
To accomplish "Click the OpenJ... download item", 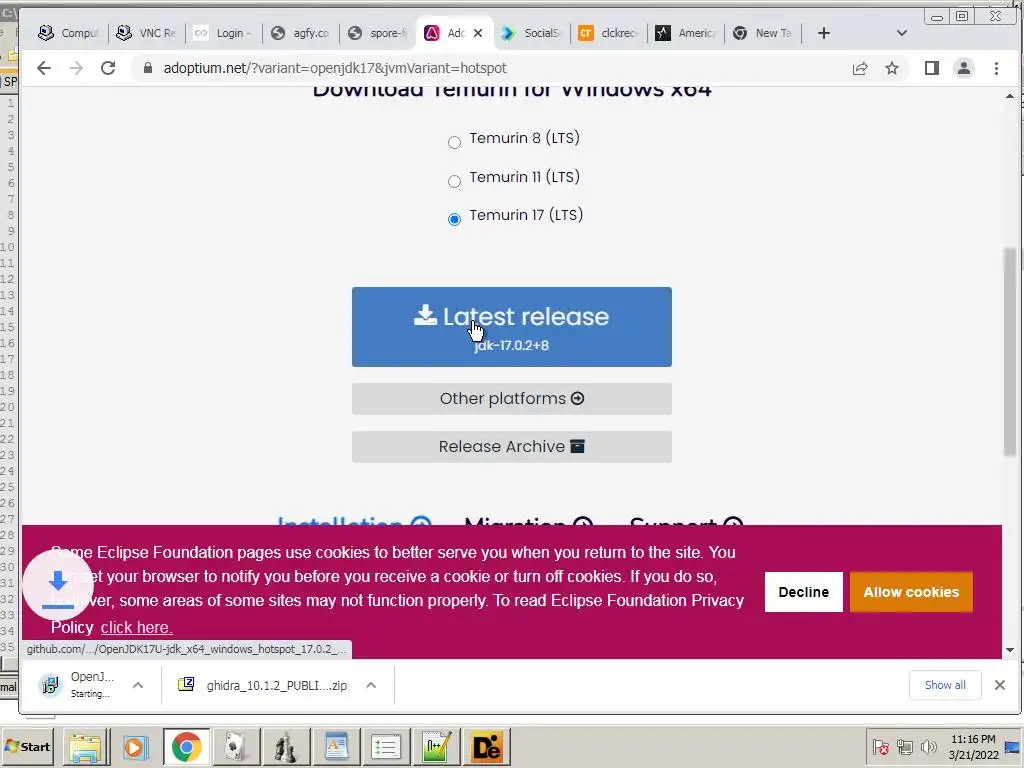I will 80,685.
